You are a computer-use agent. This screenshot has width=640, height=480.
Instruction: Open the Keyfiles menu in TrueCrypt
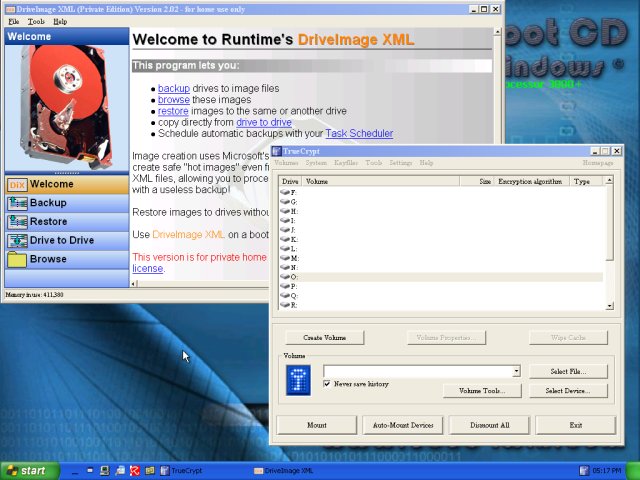click(x=346, y=163)
